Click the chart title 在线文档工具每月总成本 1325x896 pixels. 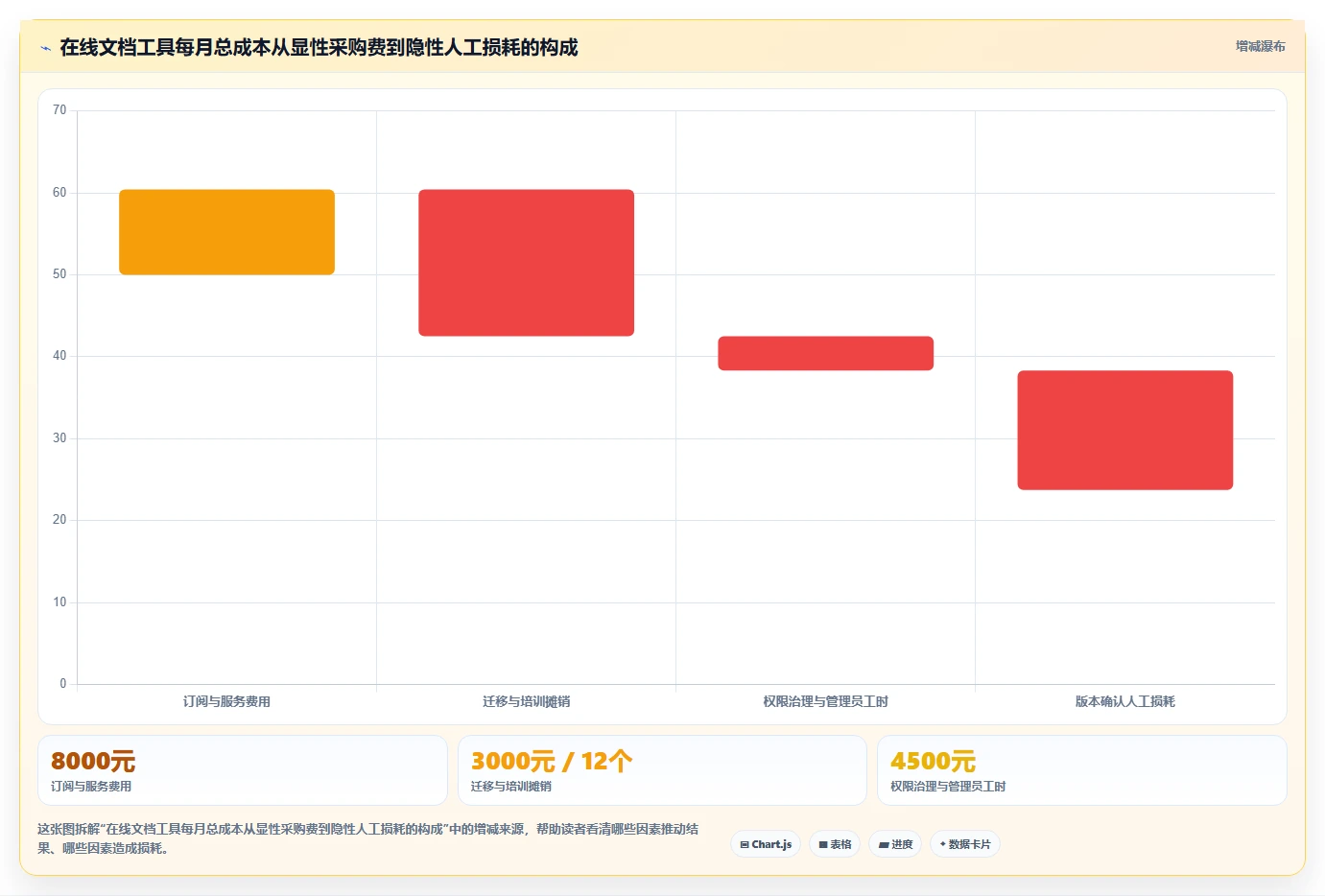(319, 47)
